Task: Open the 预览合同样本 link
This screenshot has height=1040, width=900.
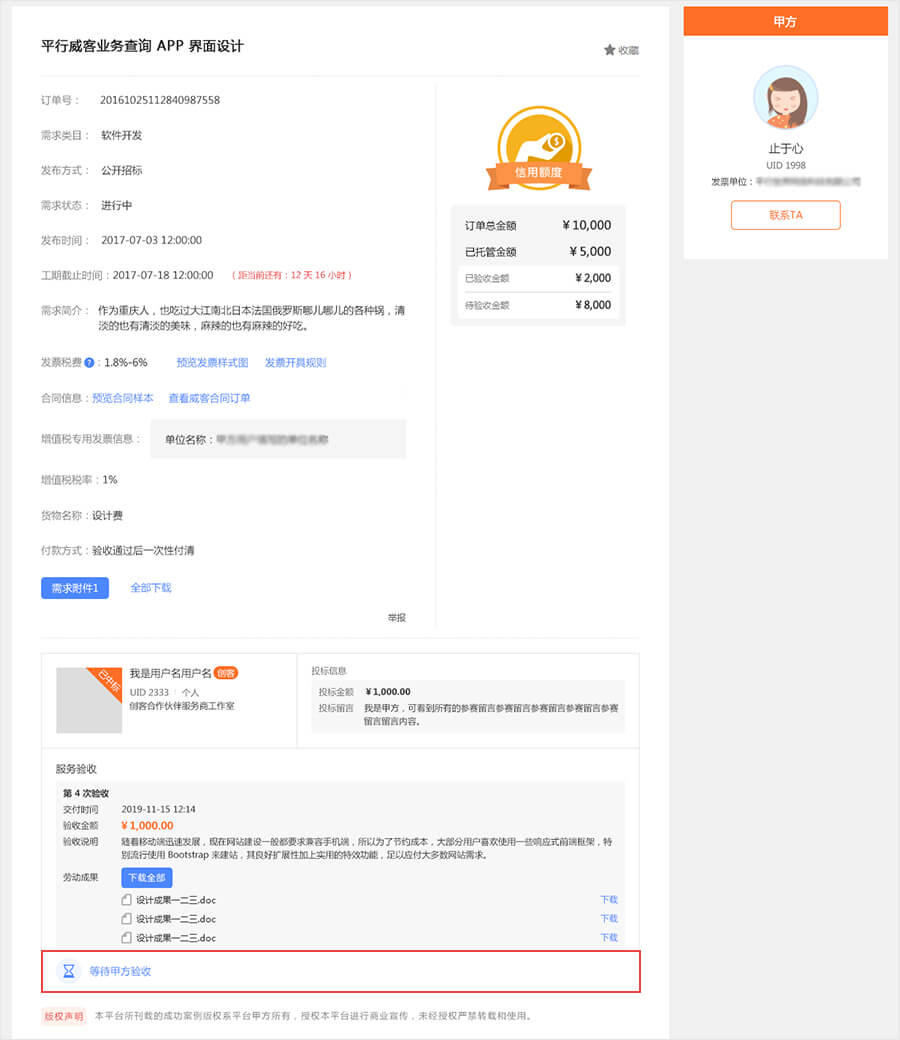Action: (123, 398)
